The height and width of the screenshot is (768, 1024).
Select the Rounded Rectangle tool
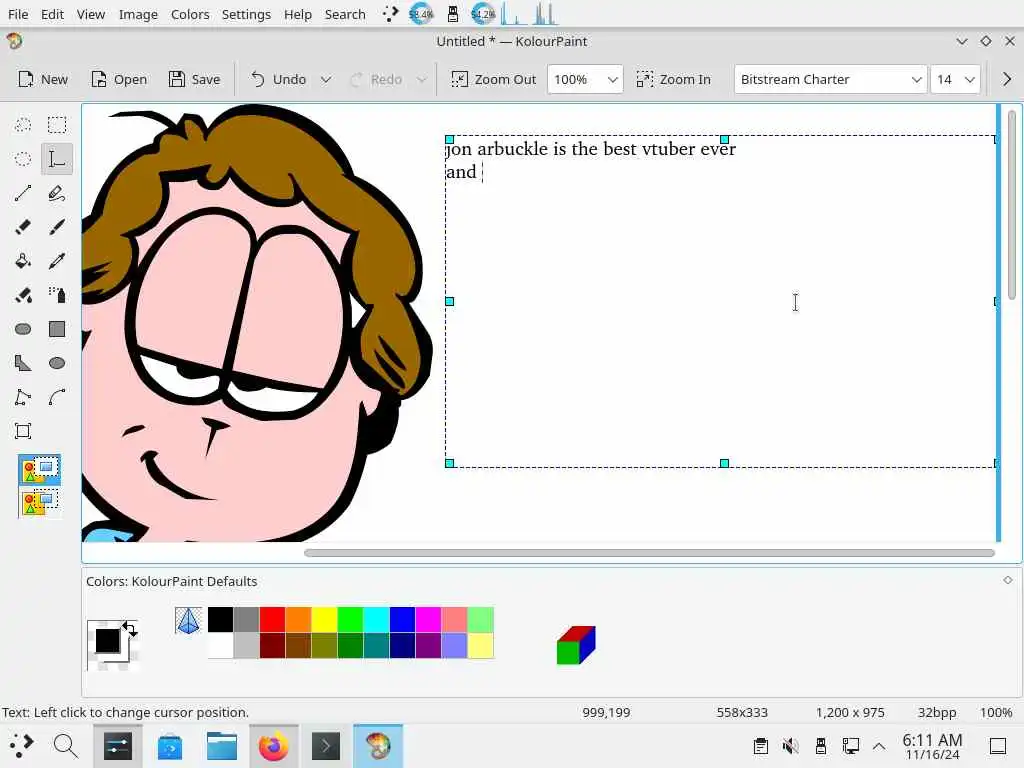(x=23, y=328)
